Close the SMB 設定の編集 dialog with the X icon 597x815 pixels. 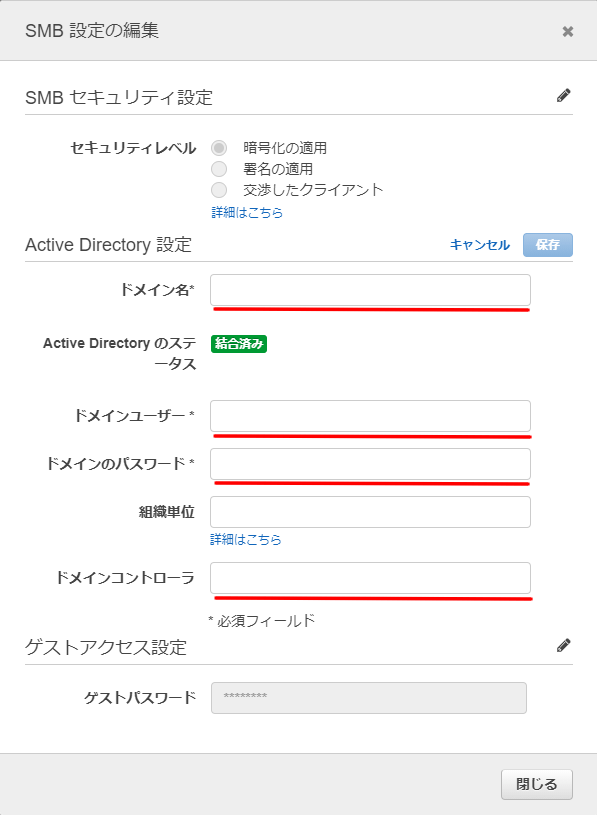tap(567, 32)
